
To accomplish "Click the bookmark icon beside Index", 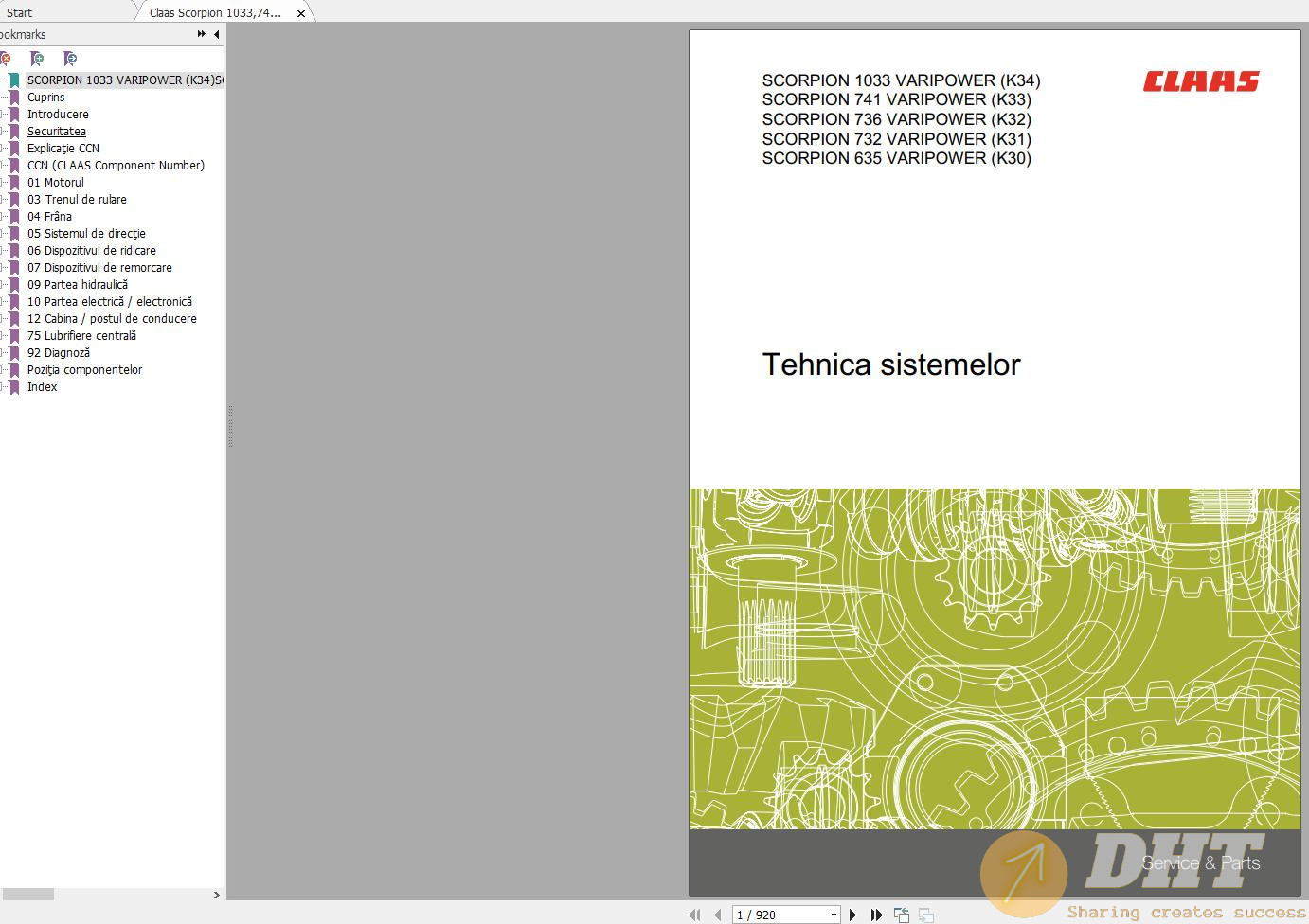I will click(14, 387).
